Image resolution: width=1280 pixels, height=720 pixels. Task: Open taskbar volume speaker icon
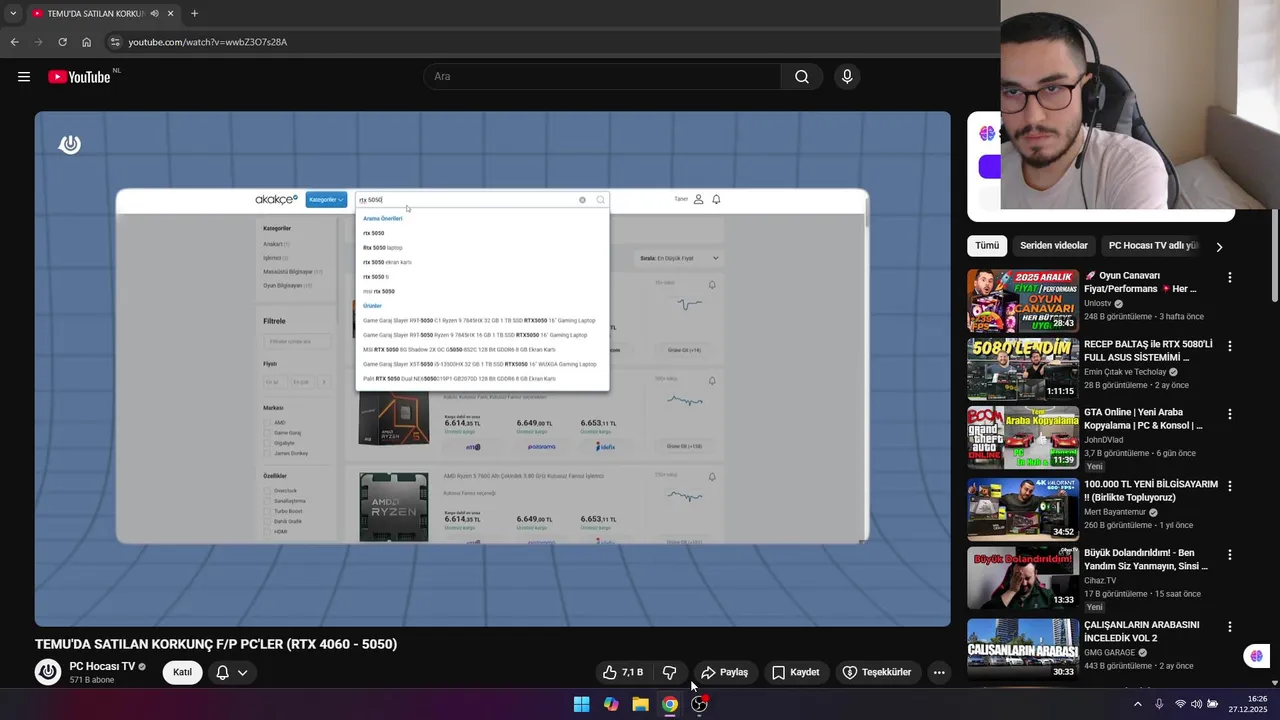pos(1197,704)
